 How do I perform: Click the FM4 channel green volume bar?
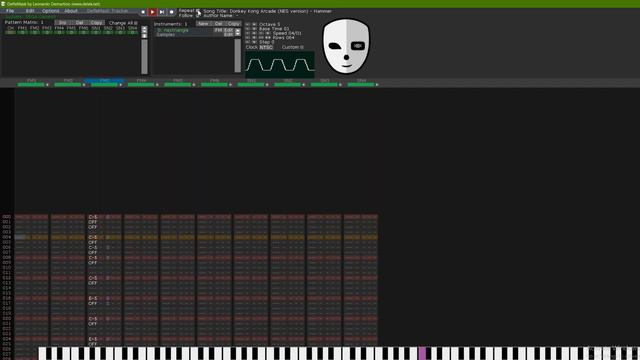click(141, 85)
